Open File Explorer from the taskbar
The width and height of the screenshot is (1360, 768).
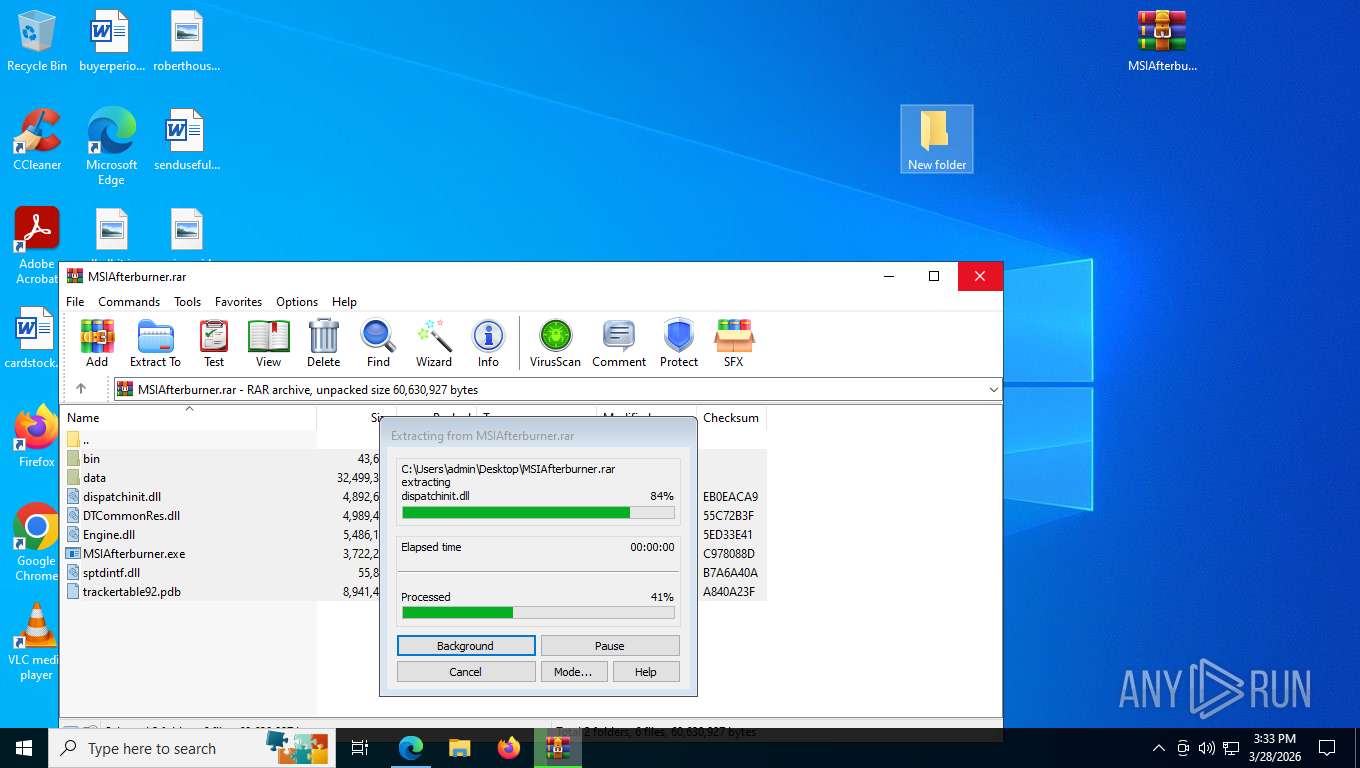pos(459,748)
